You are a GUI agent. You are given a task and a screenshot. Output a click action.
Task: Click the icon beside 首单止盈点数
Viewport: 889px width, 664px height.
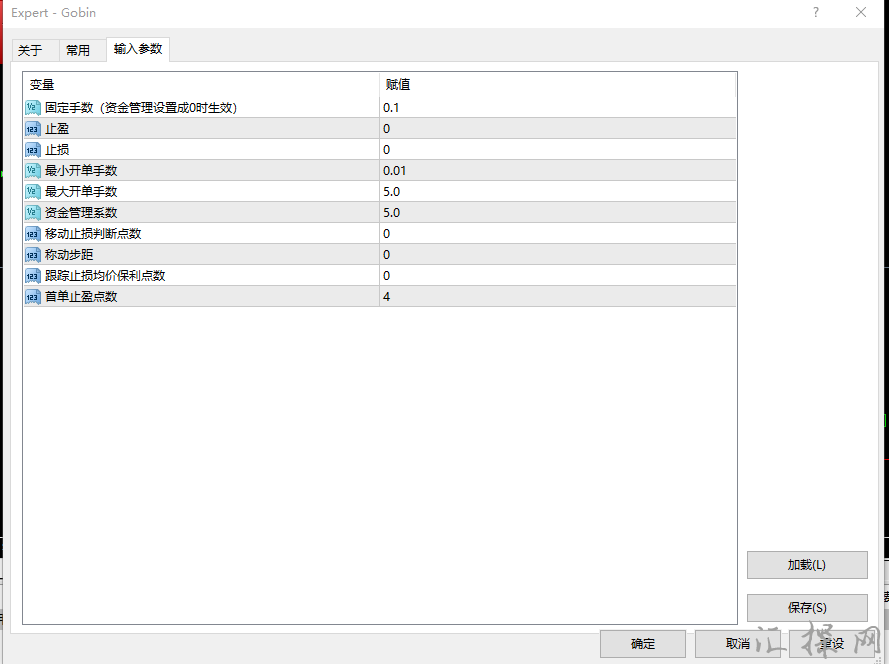tap(32, 297)
